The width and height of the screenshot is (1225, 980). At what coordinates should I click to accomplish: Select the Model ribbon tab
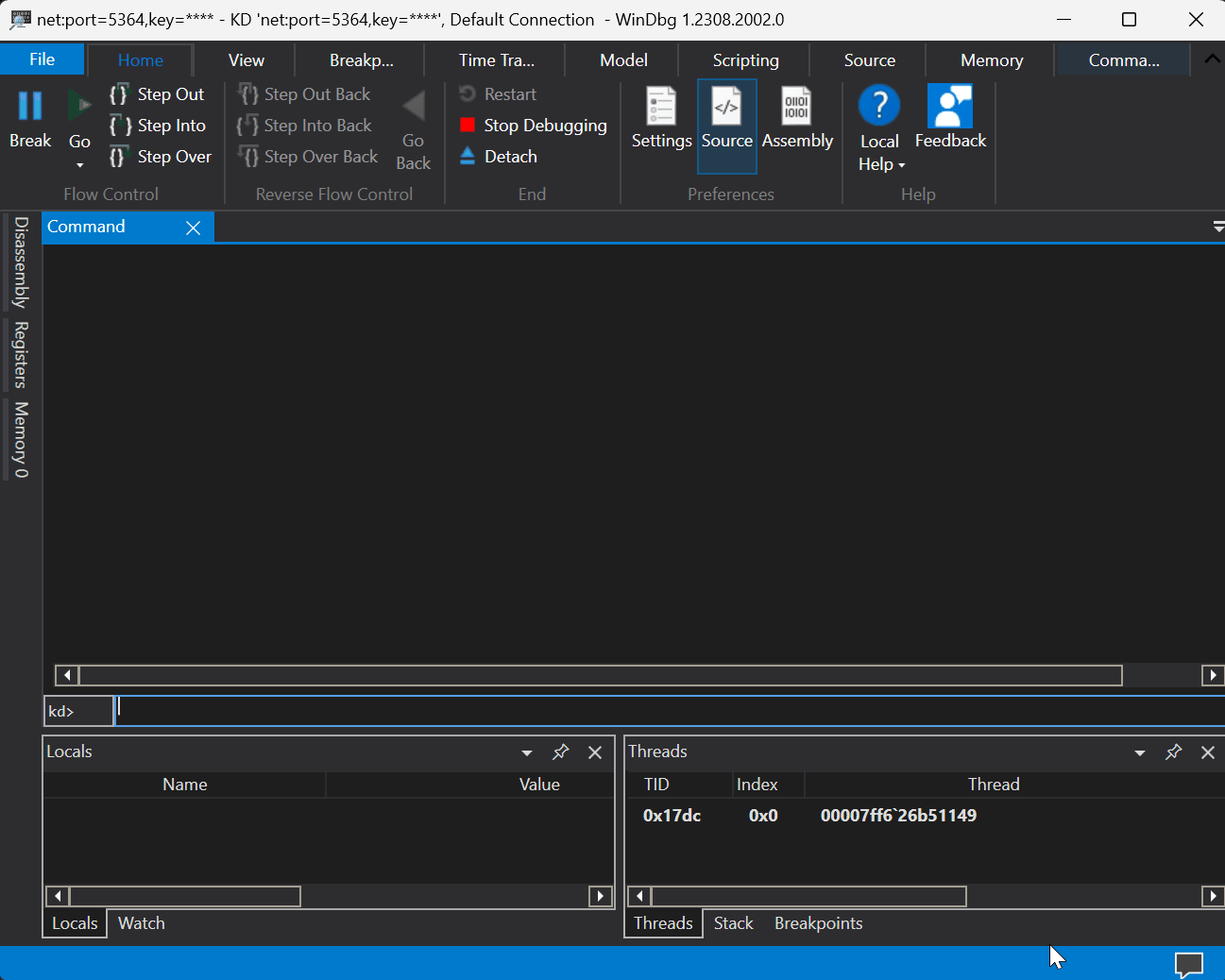(623, 60)
